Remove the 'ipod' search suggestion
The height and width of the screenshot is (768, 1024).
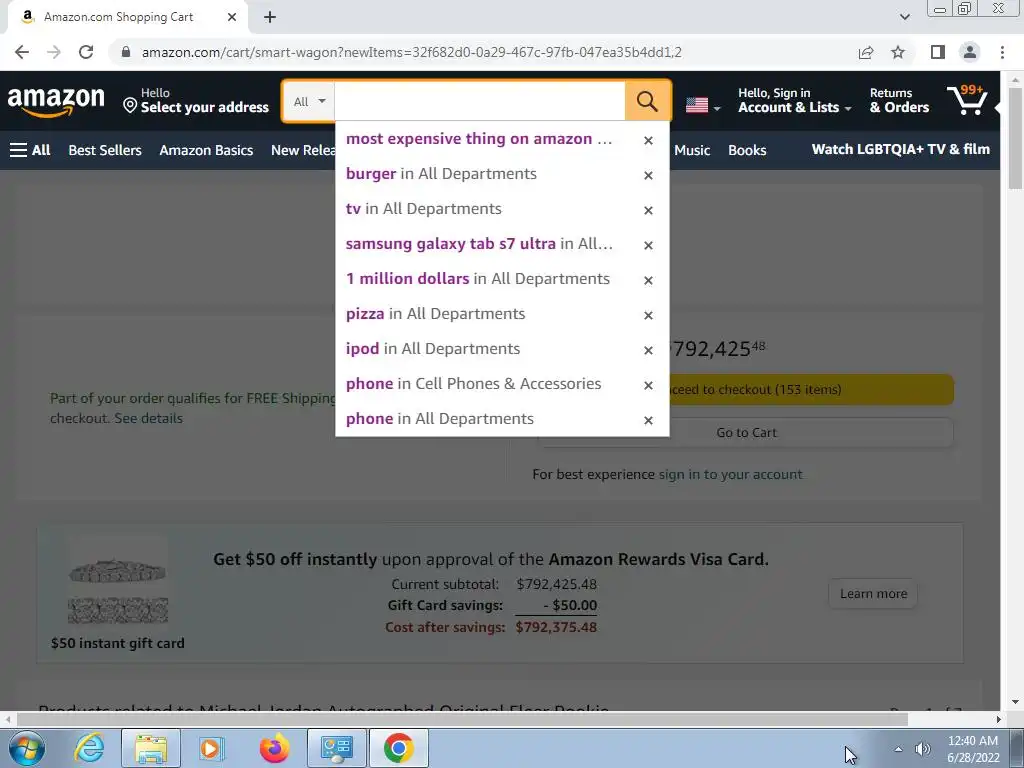648,350
